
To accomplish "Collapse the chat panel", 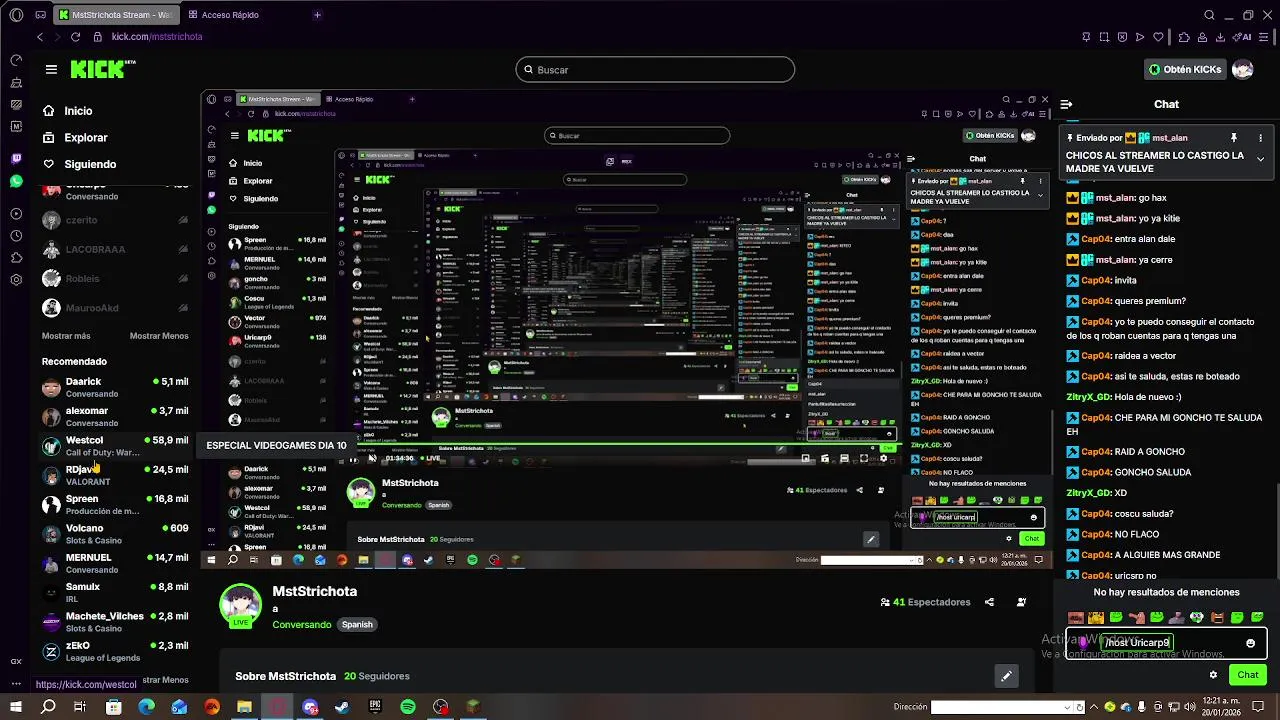I will 1066,104.
